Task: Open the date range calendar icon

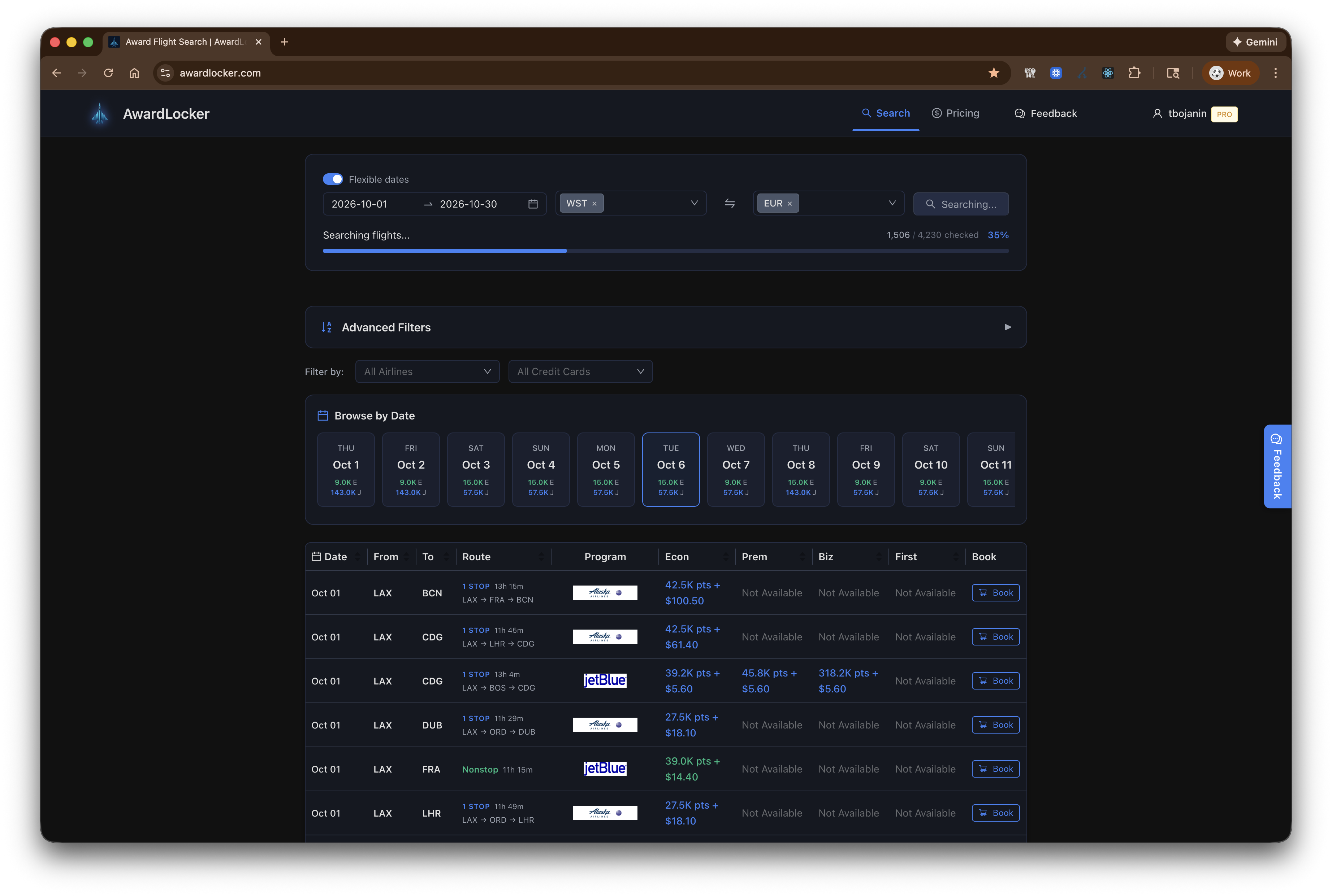Action: point(533,204)
